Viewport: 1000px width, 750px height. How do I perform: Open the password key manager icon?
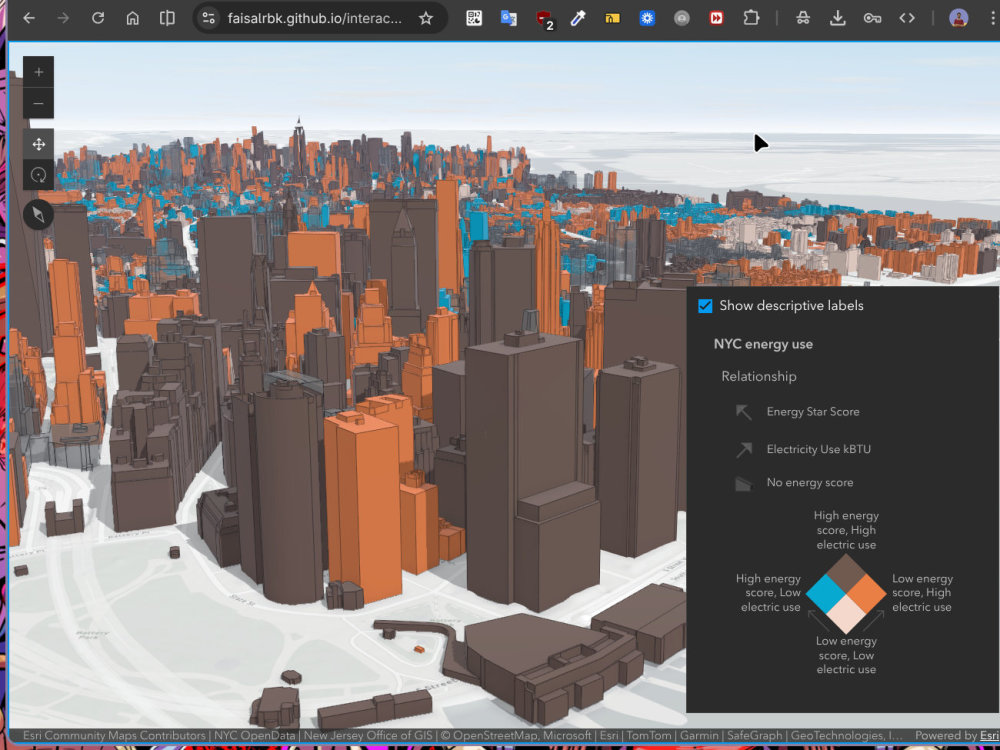pyautogui.click(x=872, y=18)
